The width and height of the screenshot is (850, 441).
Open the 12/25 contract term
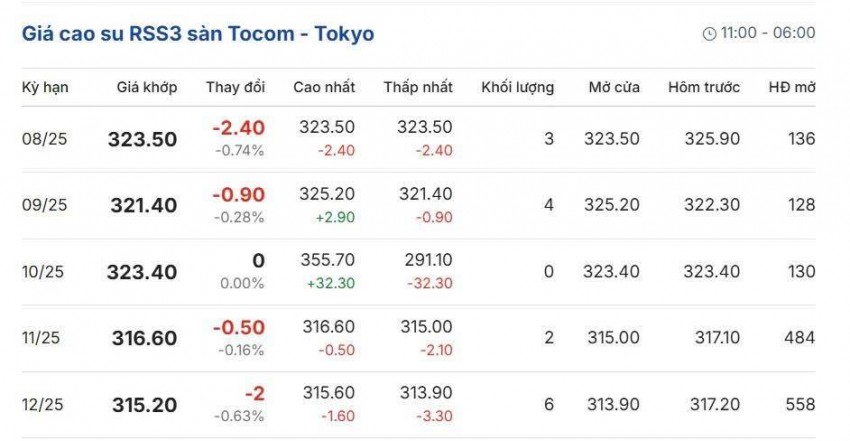tap(45, 405)
